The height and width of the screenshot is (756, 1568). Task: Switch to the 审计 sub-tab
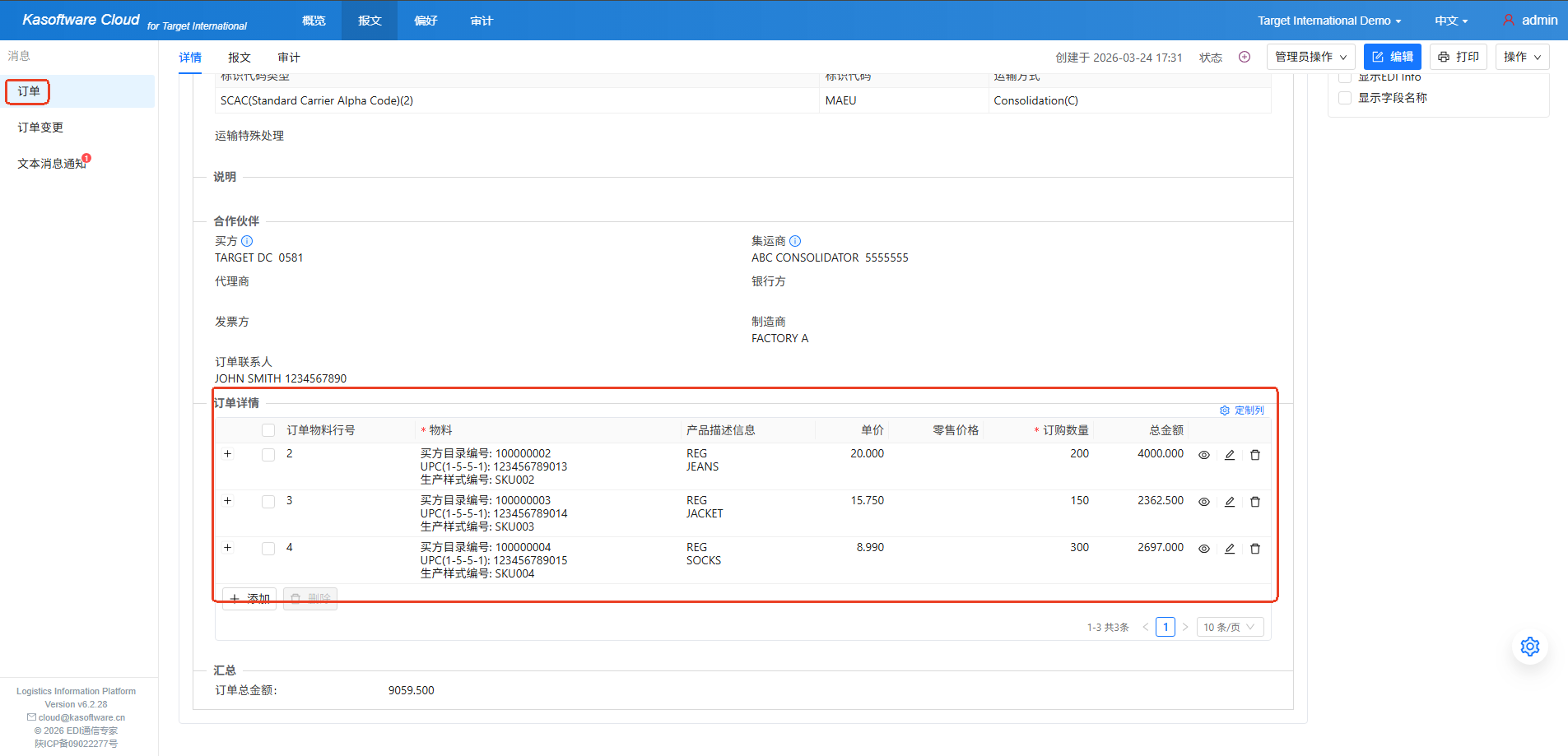click(x=289, y=58)
